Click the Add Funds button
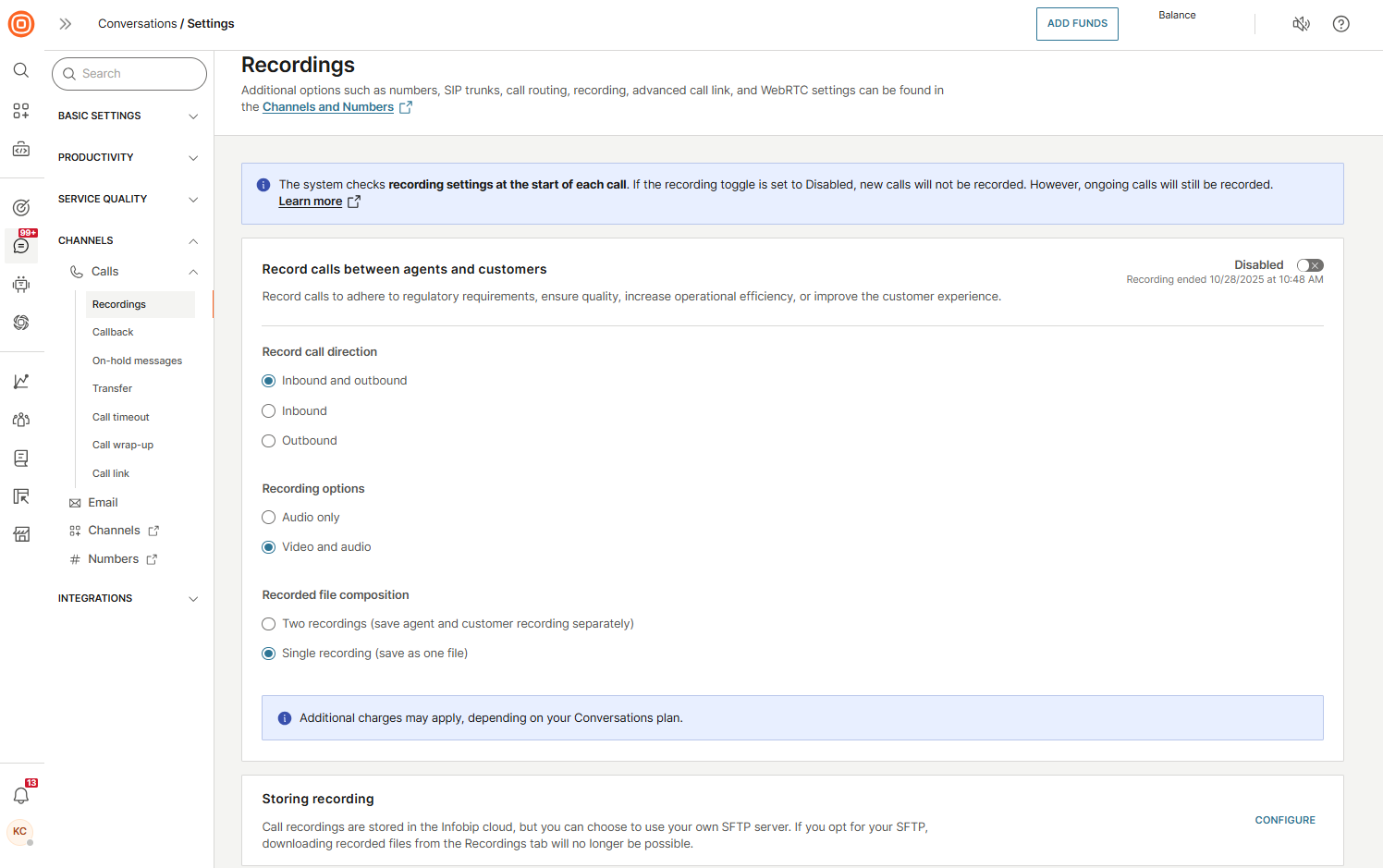This screenshot has height=868, width=1383. (1077, 24)
